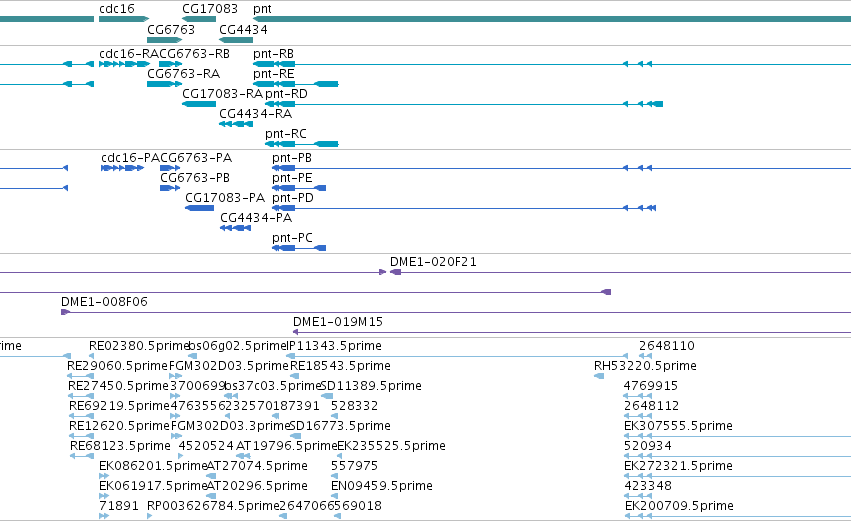
Task: Click EST SD11389.5prime
Action: point(371,386)
